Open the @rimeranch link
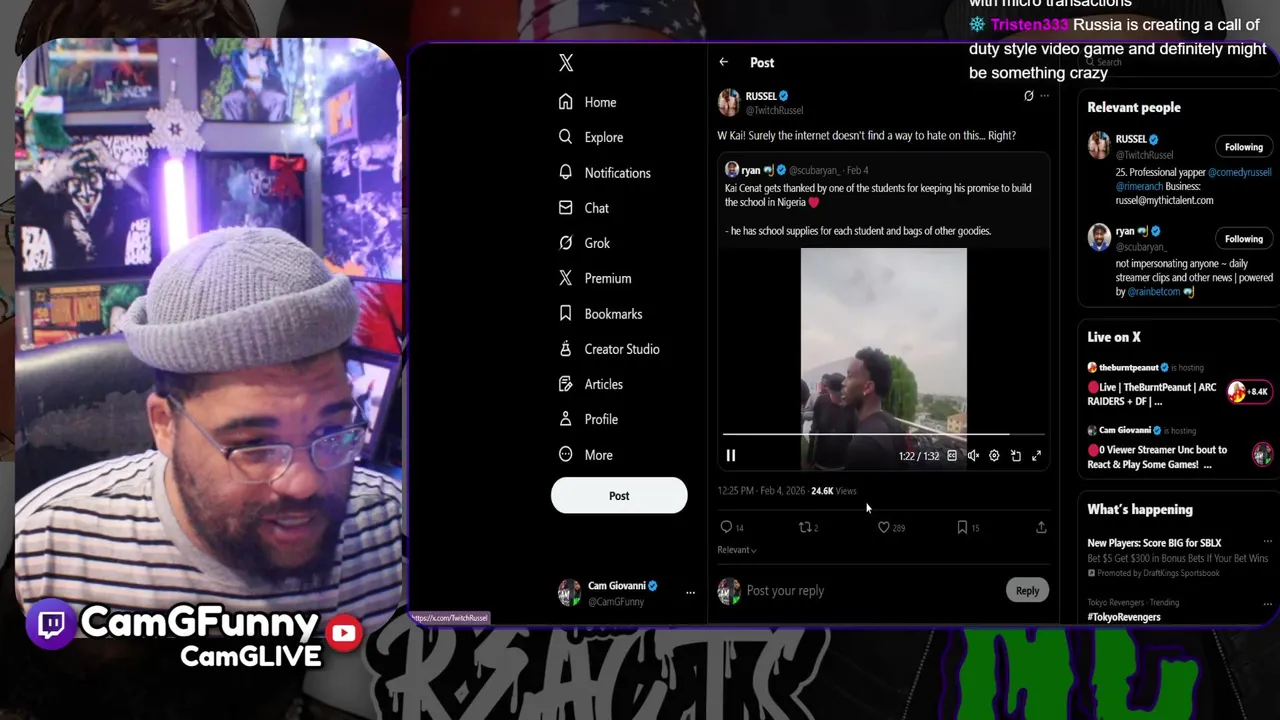 (1138, 187)
